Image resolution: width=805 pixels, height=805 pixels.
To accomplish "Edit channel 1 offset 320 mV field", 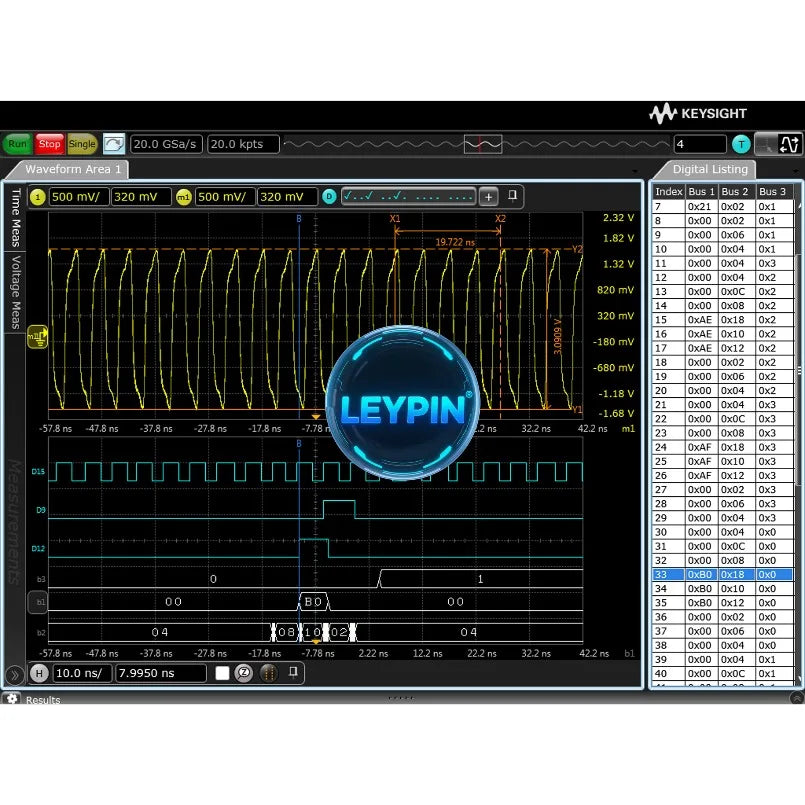I will [141, 197].
